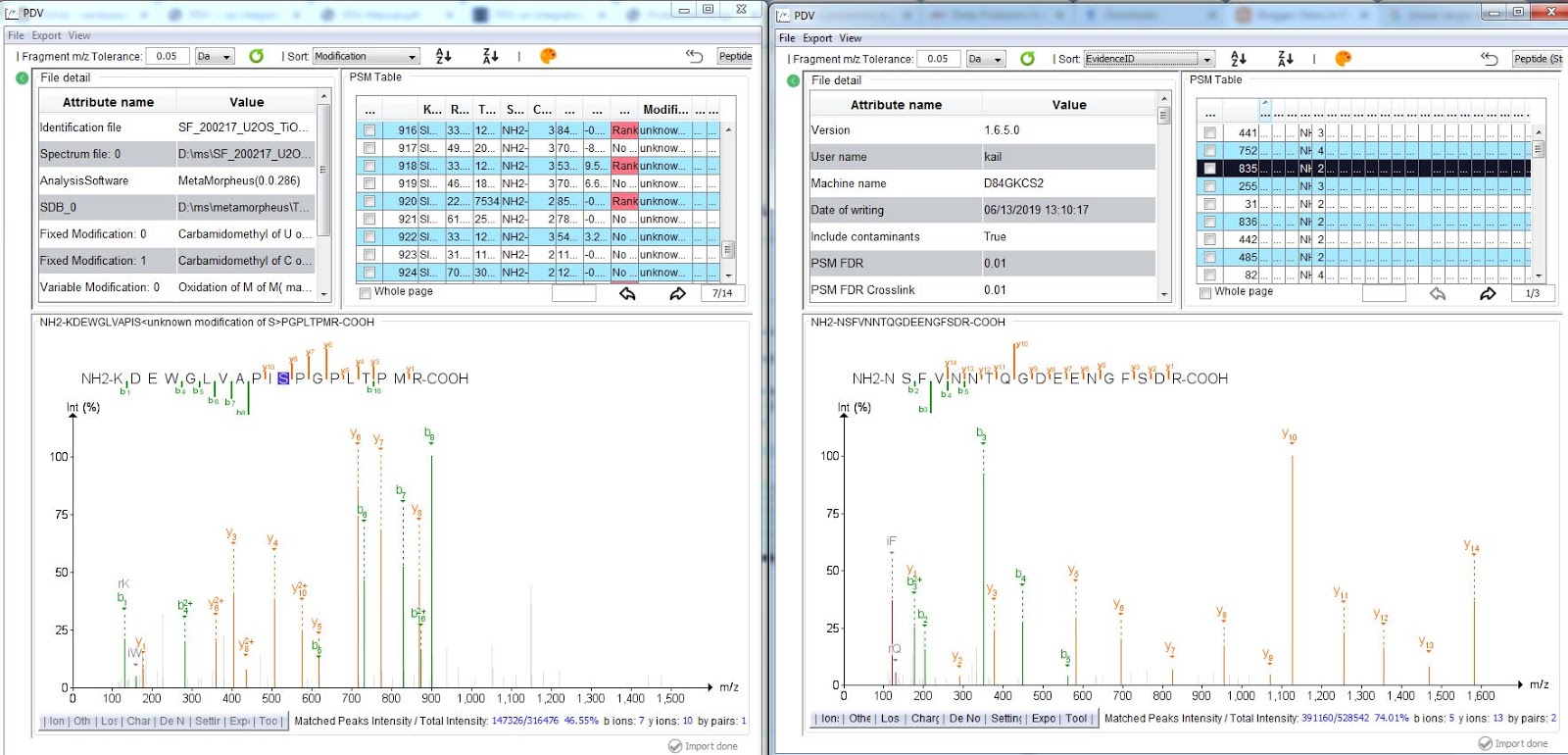The width and height of the screenshot is (1568, 755).
Task: Click left Fragment m/z Tolerance input field
Action: 168,56
